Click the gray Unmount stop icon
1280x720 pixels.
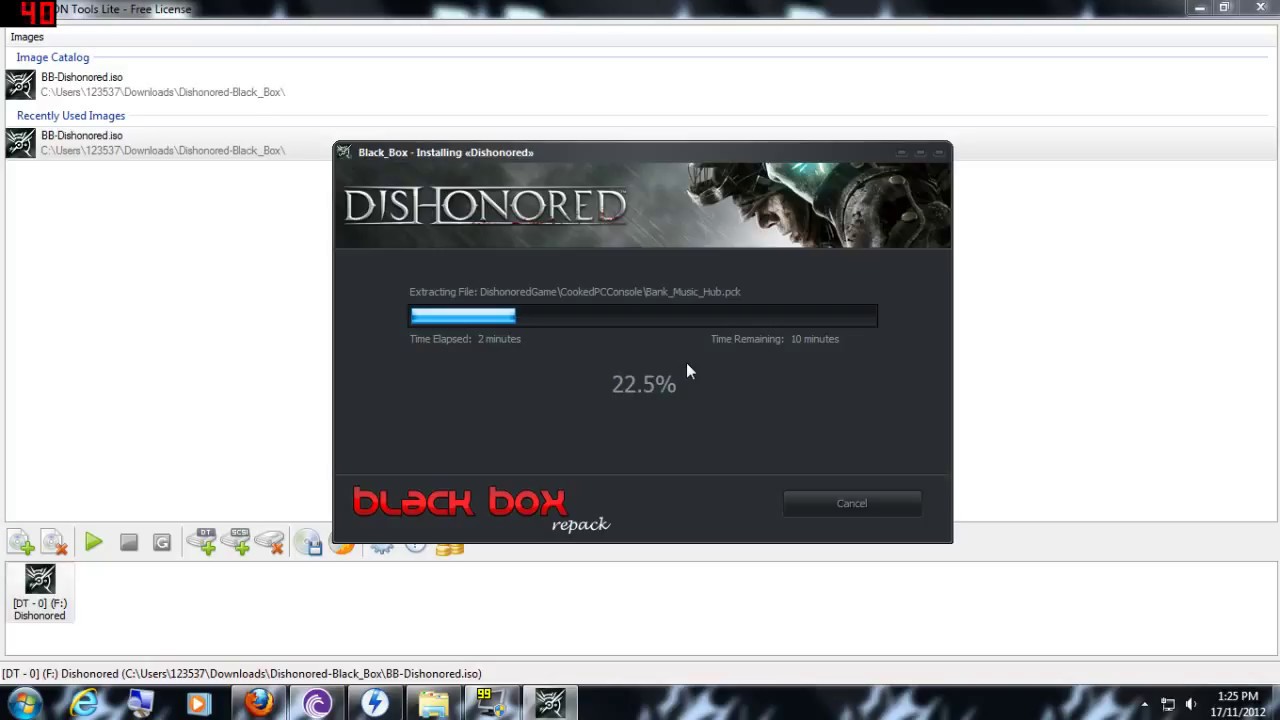pyautogui.click(x=128, y=542)
